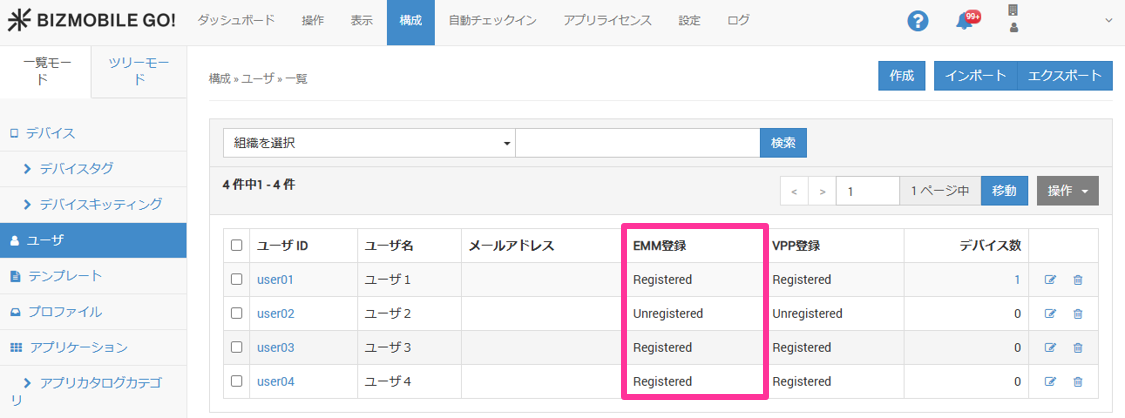Open the user02 link
This screenshot has height=418, width=1125.
point(276,314)
